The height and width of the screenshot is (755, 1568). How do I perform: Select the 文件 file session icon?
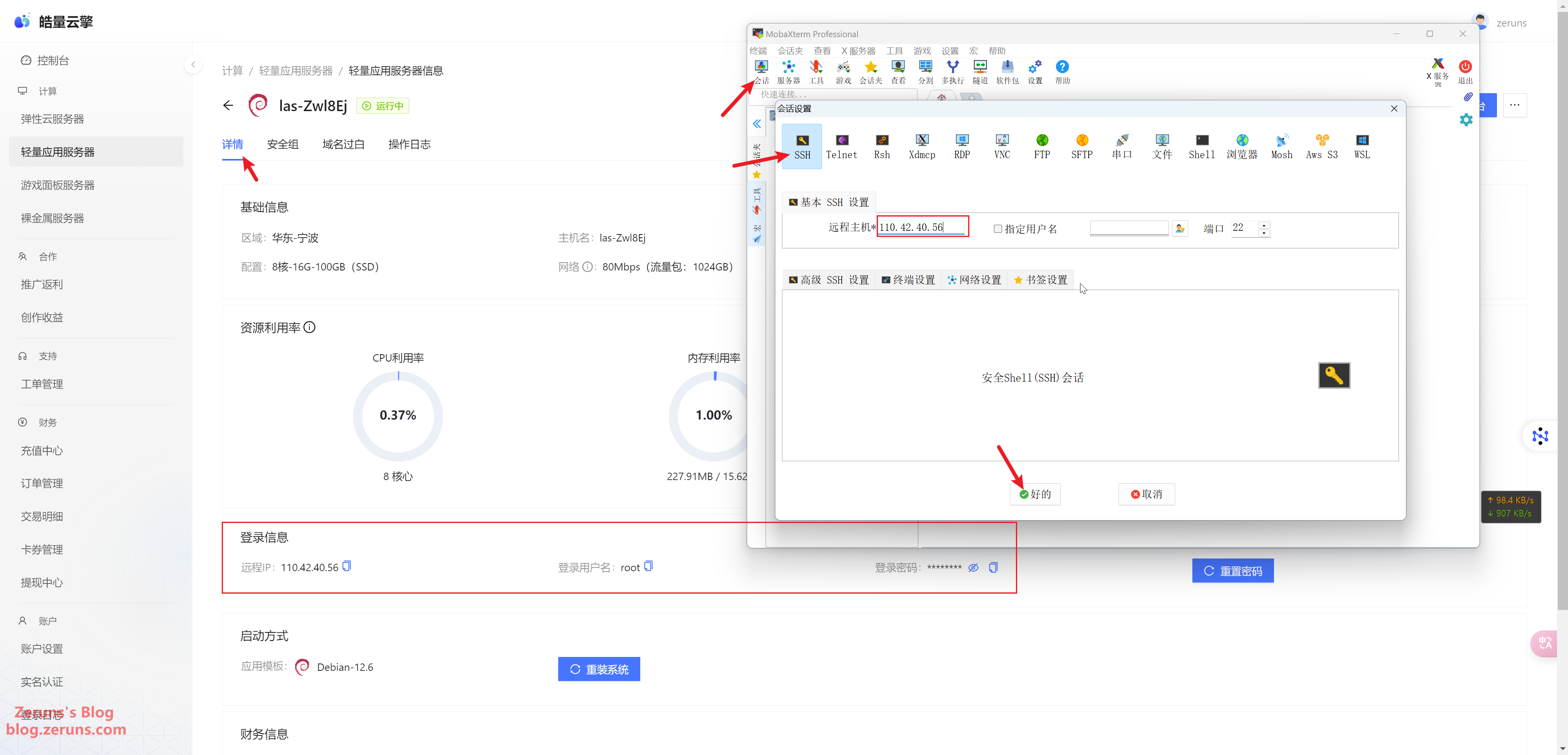(x=1162, y=146)
